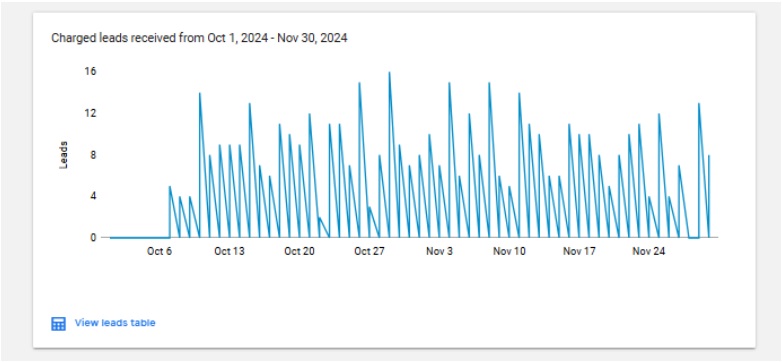The width and height of the screenshot is (782, 362).
Task: Click the 16 value on y-axis
Action: click(91, 72)
